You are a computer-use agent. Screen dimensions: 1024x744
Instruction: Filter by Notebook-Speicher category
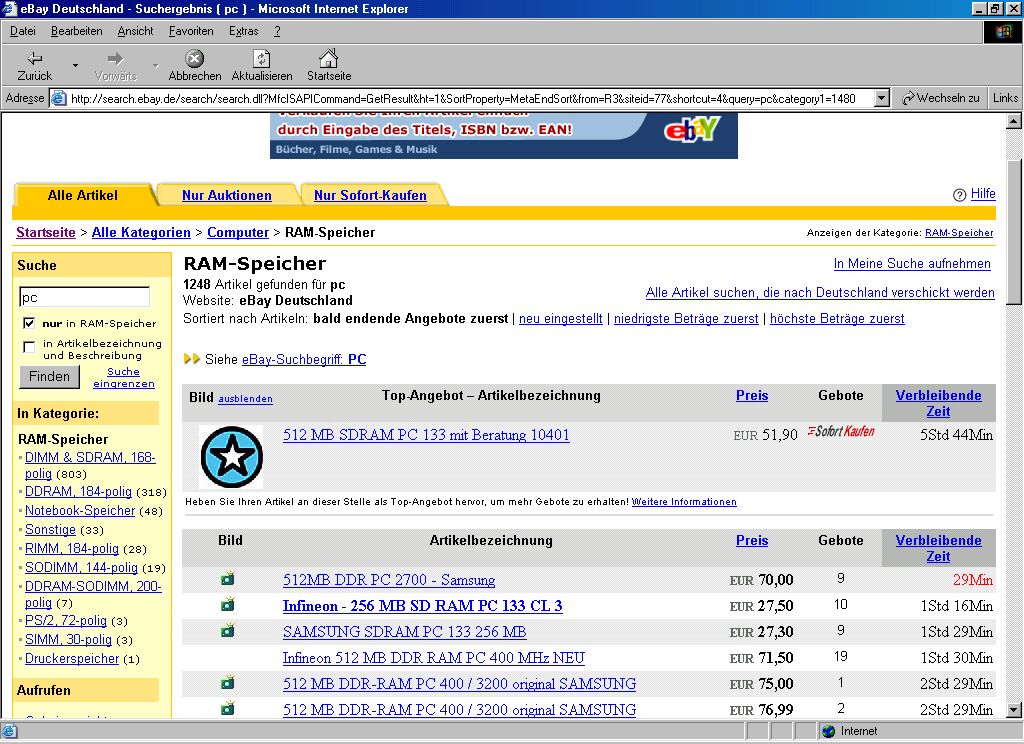tap(80, 510)
